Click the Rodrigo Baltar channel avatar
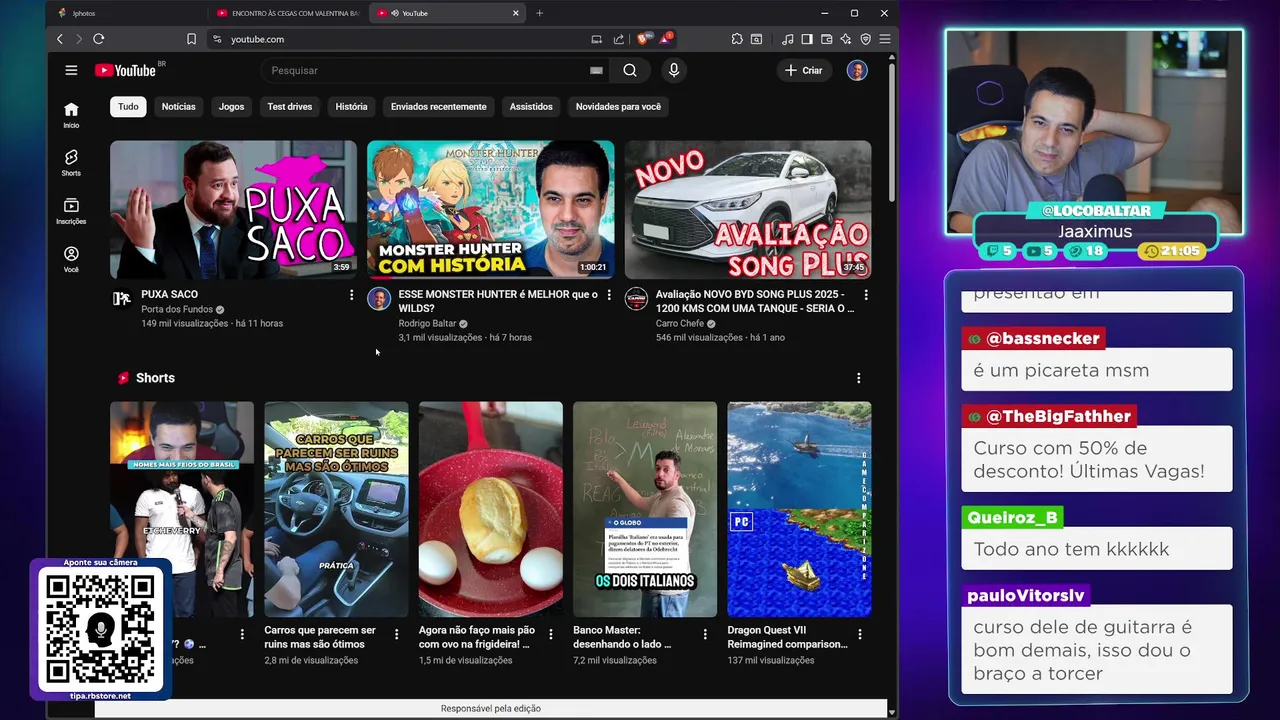Image resolution: width=1280 pixels, height=720 pixels. coord(379,299)
